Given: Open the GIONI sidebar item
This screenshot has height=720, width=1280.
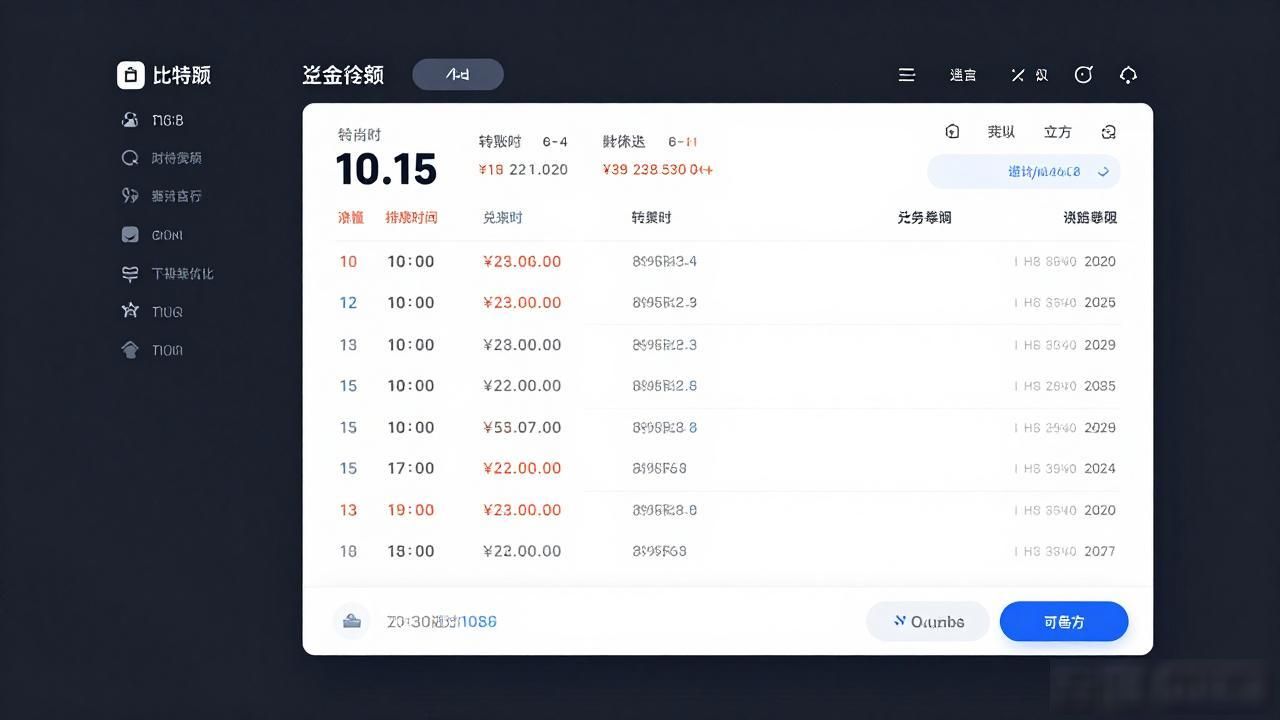Looking at the screenshot, I should (152, 235).
